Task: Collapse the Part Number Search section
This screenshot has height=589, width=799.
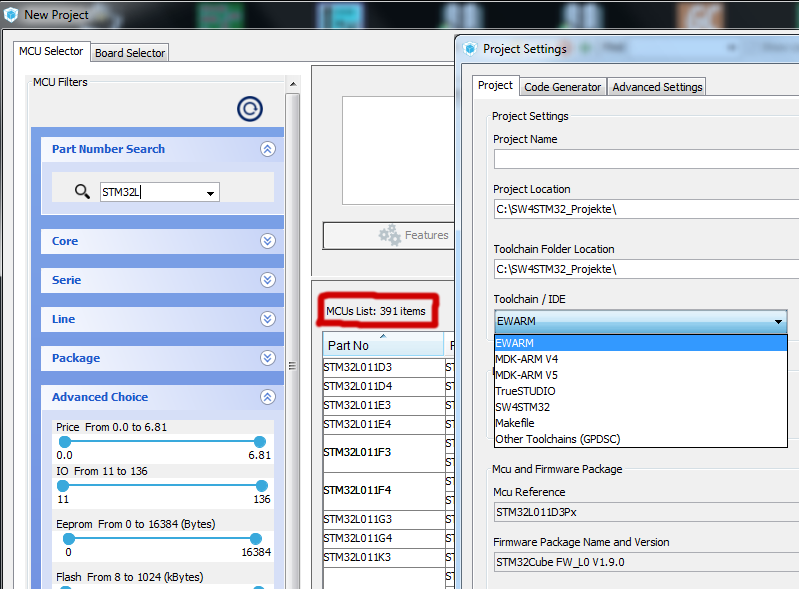Action: coord(268,149)
